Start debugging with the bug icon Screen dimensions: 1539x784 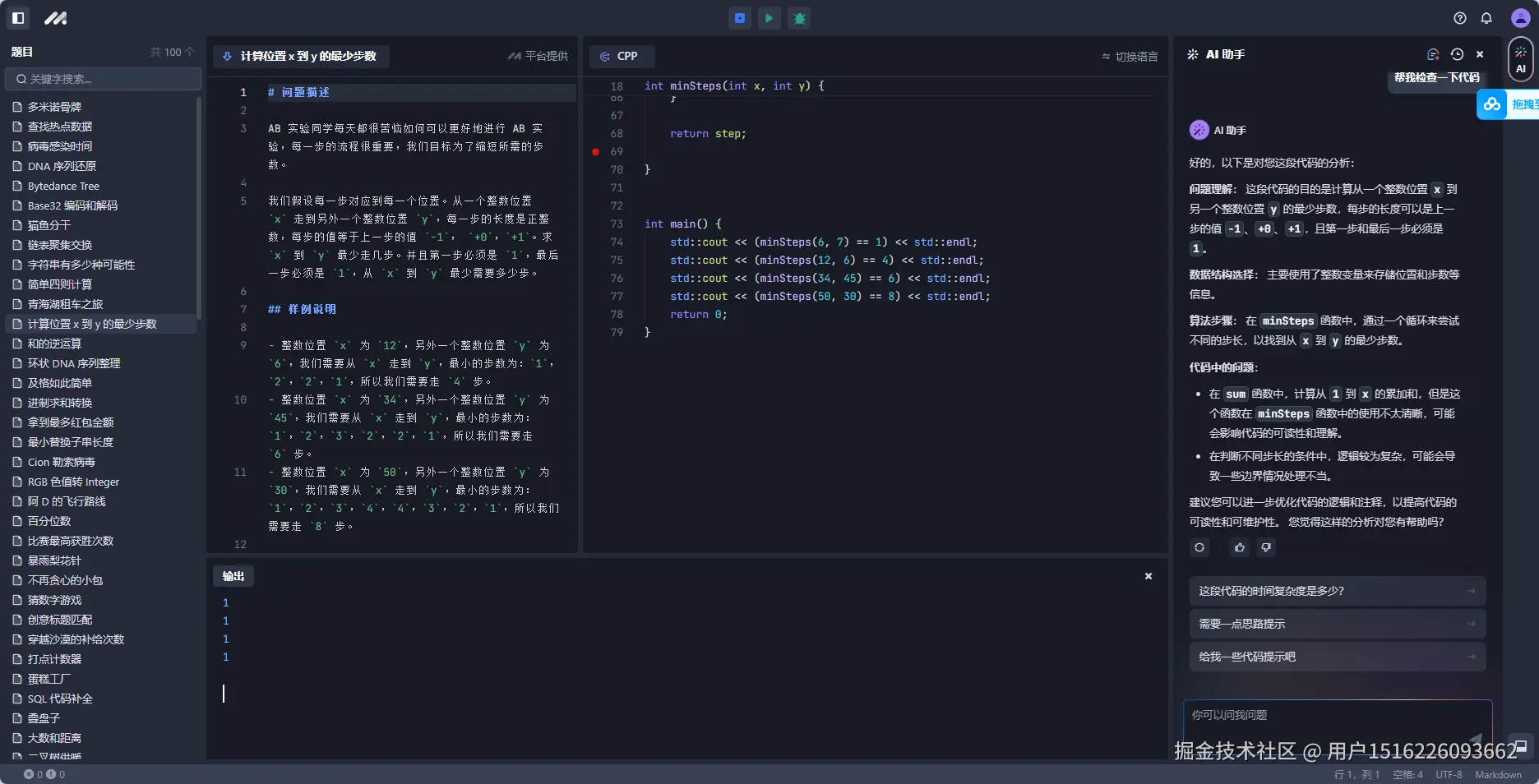click(799, 18)
